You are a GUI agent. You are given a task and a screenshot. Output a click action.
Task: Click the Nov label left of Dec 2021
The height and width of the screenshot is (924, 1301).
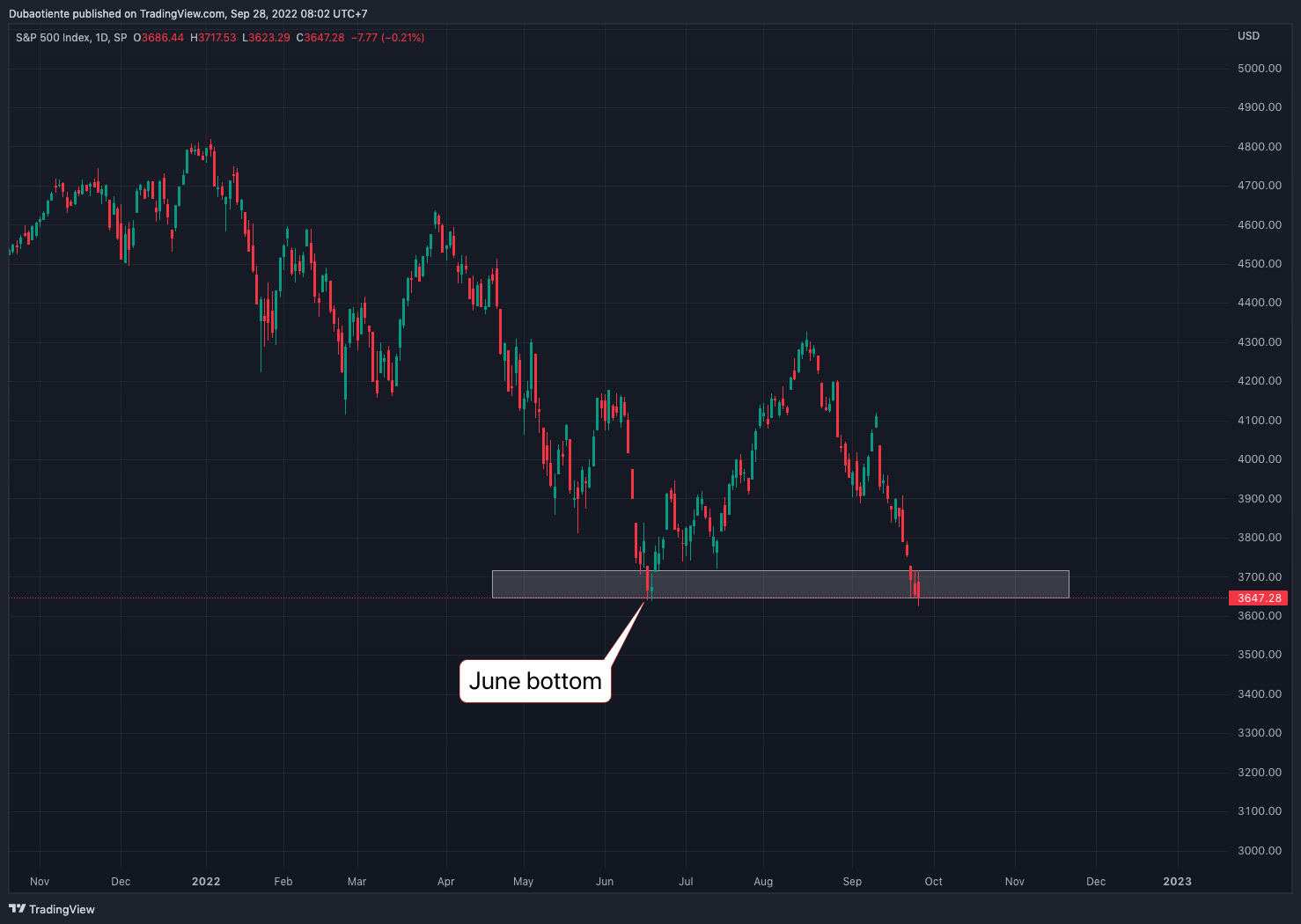pos(40,882)
